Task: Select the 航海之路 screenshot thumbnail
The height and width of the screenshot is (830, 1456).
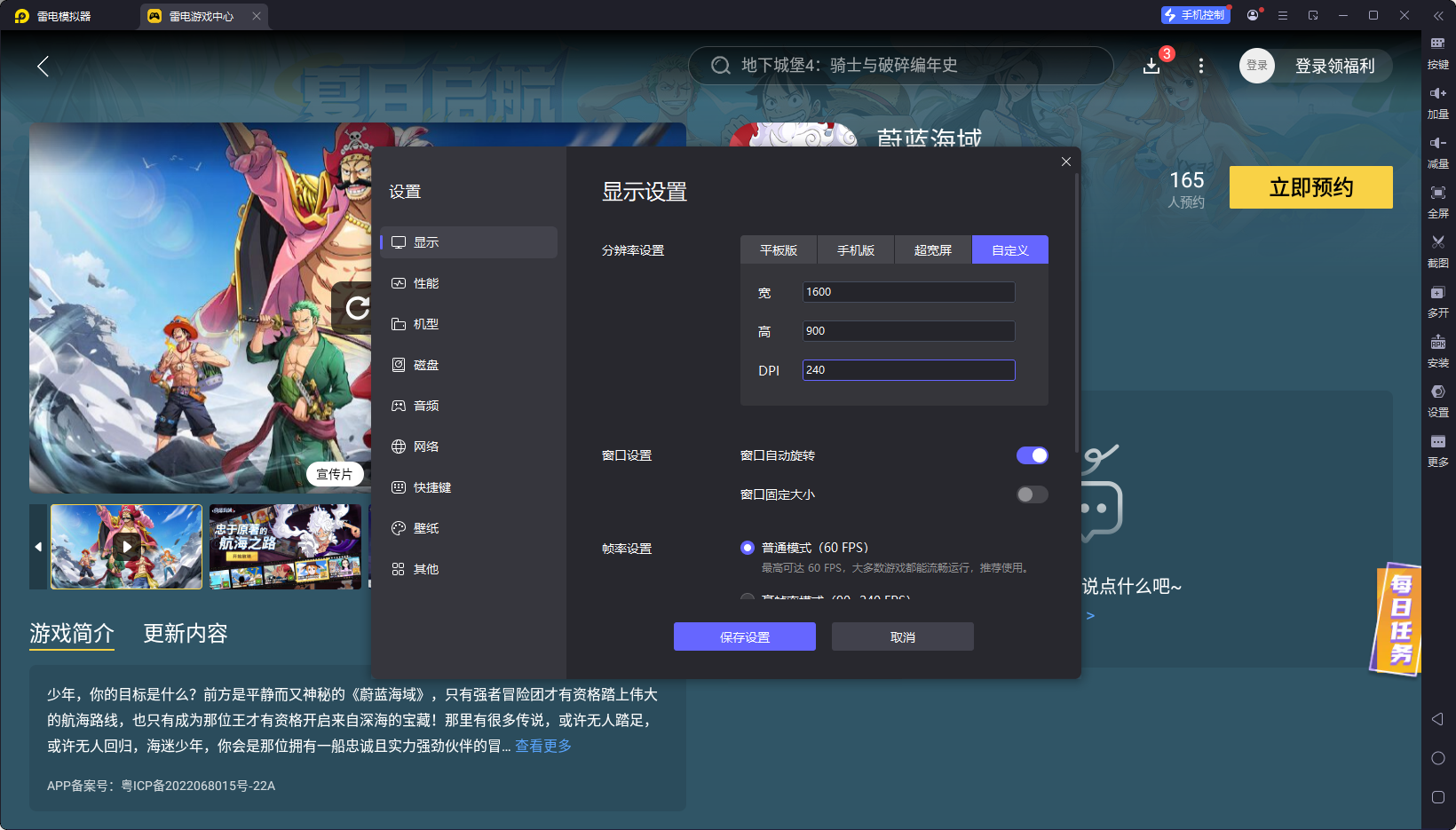Action: [x=285, y=547]
